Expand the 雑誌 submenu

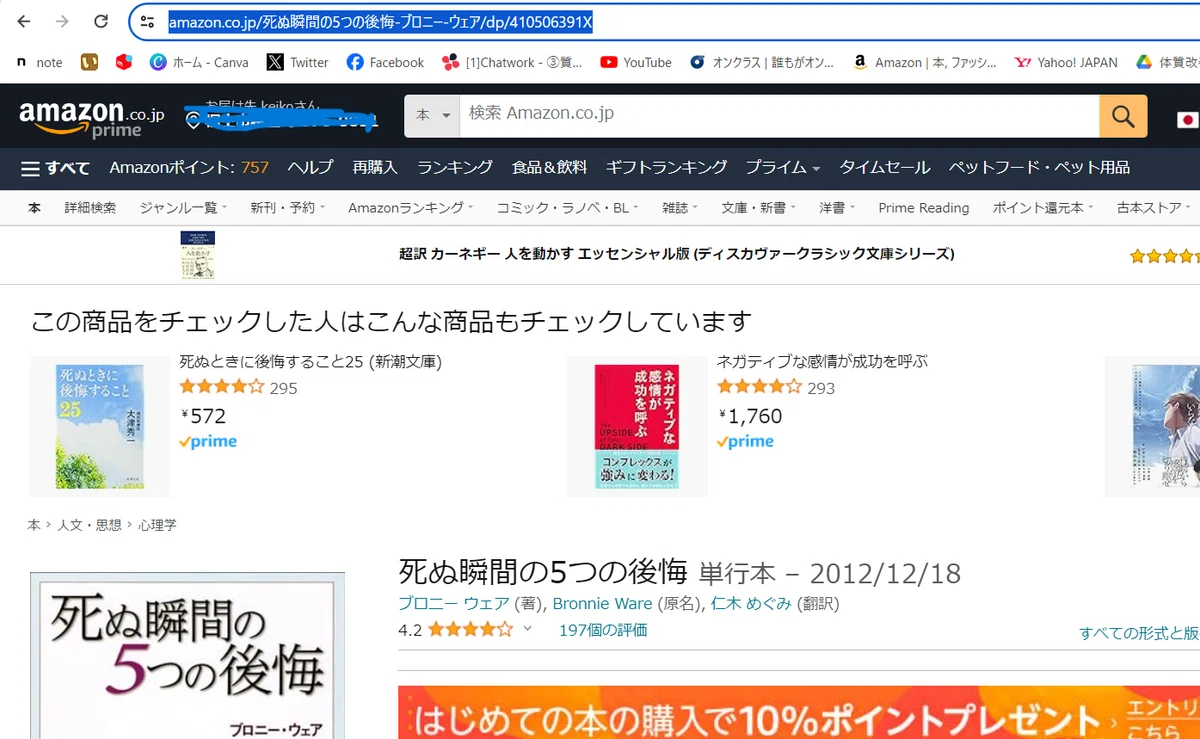(x=680, y=208)
